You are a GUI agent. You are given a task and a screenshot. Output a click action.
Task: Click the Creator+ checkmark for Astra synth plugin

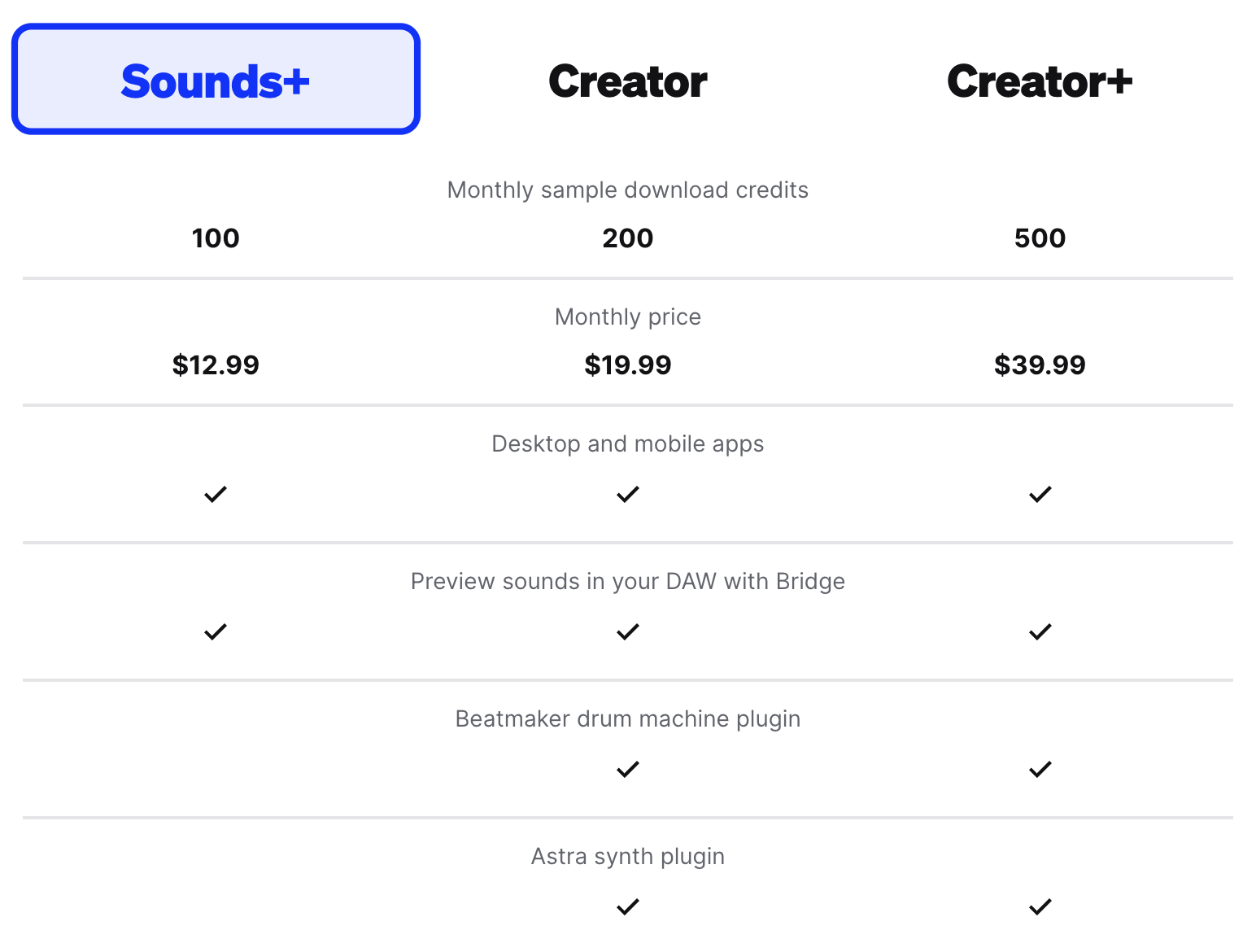pos(1039,906)
